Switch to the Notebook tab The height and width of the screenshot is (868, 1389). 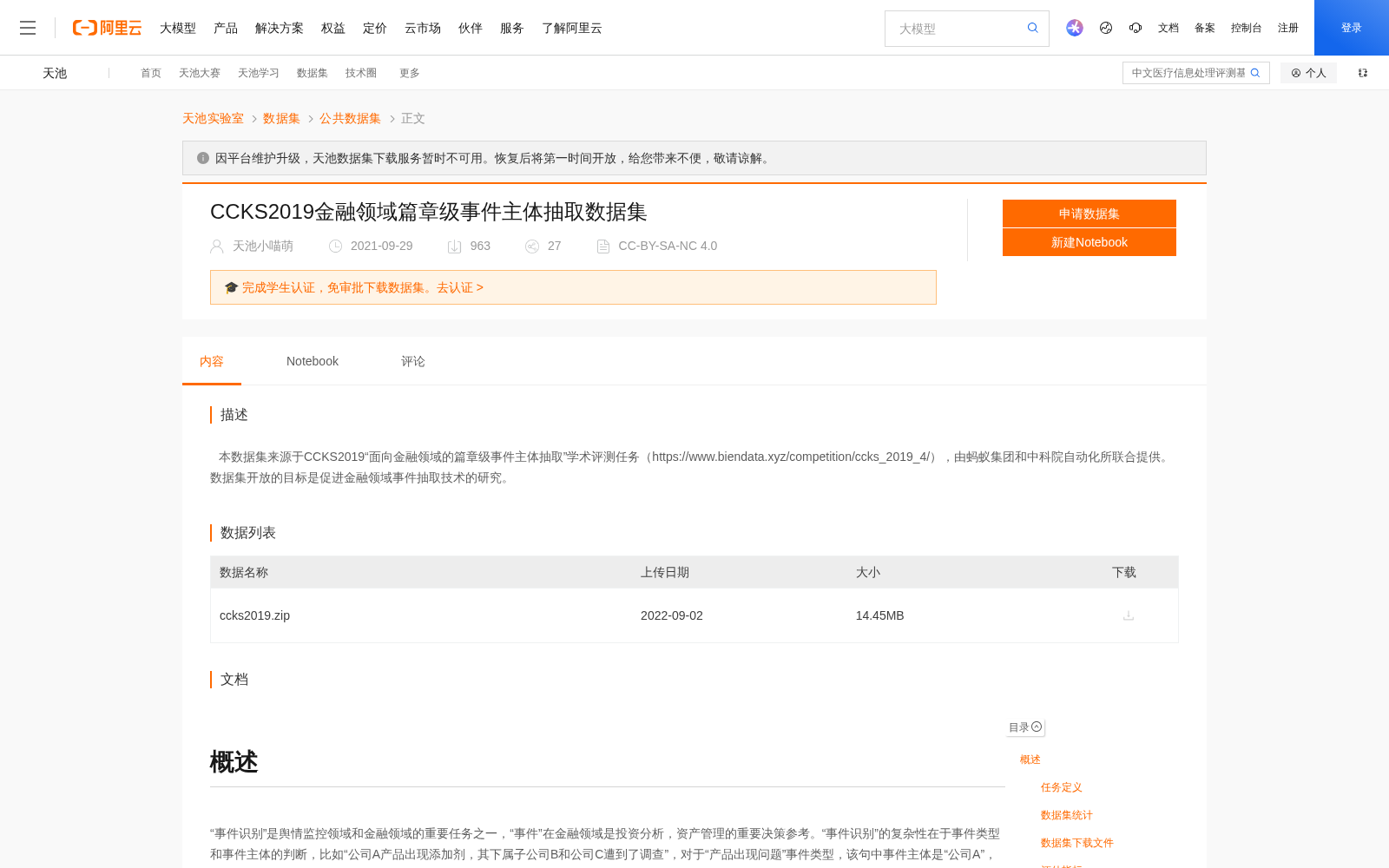313,361
